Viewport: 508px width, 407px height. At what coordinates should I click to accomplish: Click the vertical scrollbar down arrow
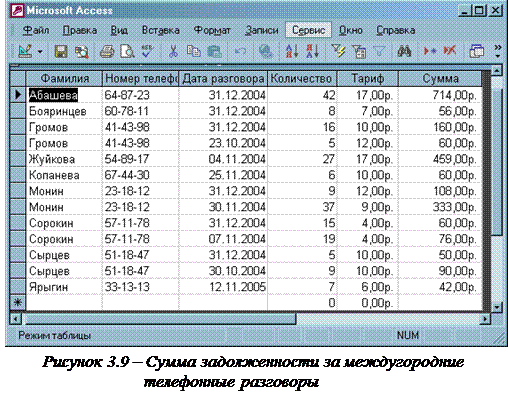click(497, 307)
